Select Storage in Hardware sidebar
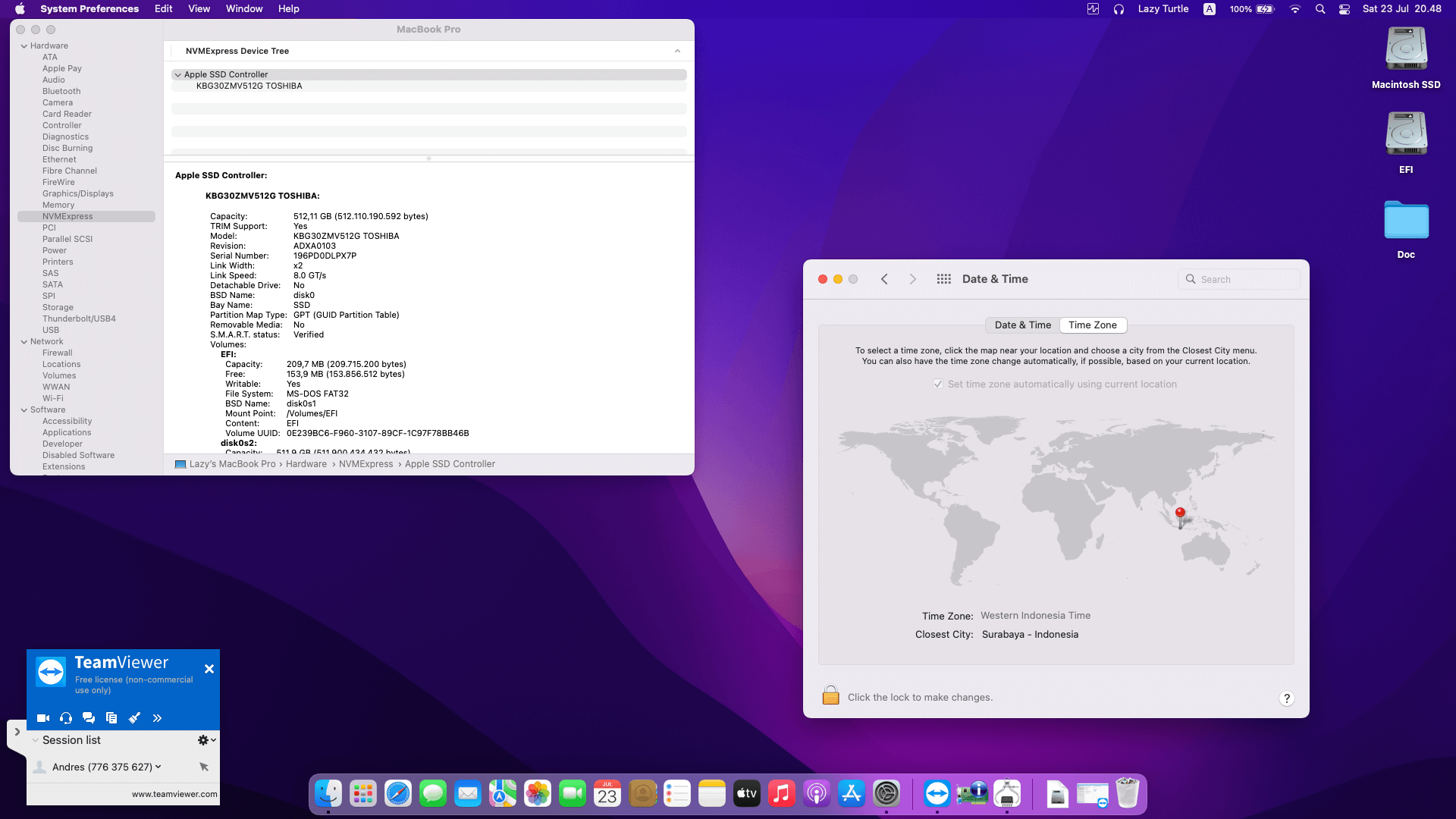 click(x=58, y=307)
